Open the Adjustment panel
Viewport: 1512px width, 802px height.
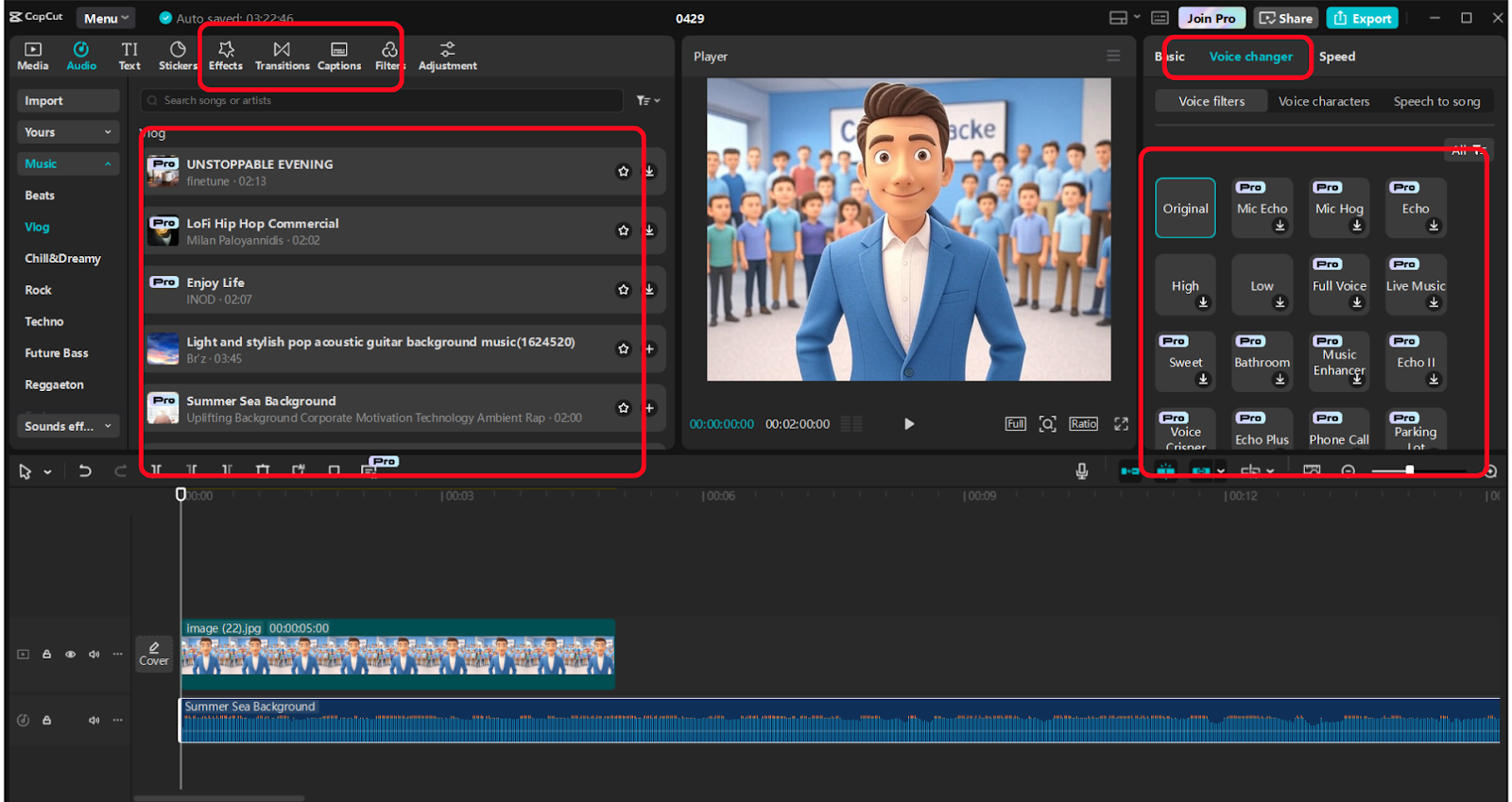point(448,57)
